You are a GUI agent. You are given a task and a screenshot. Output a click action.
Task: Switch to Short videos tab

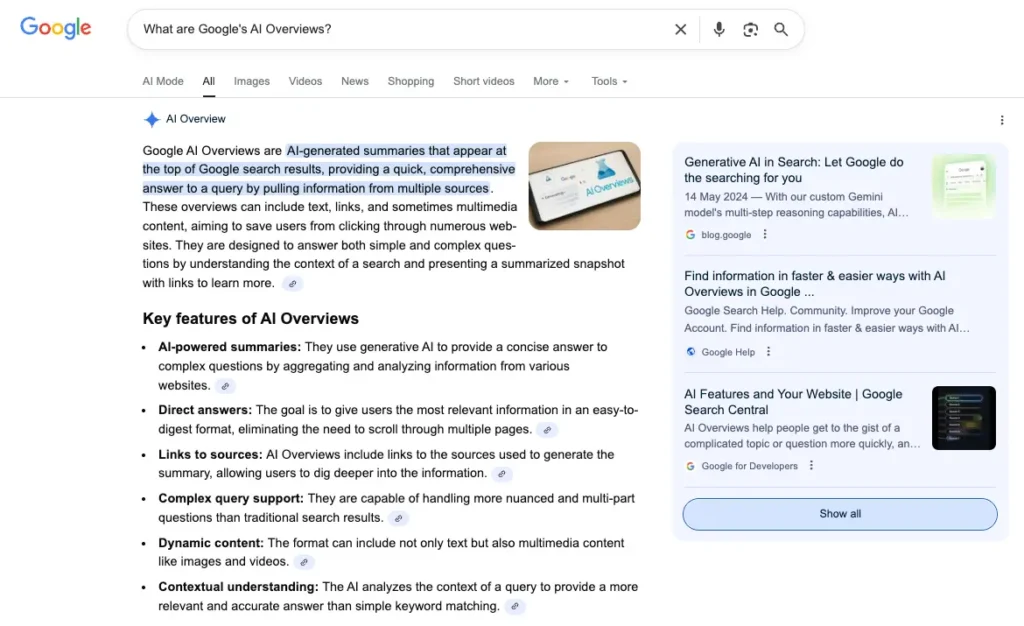coord(484,81)
